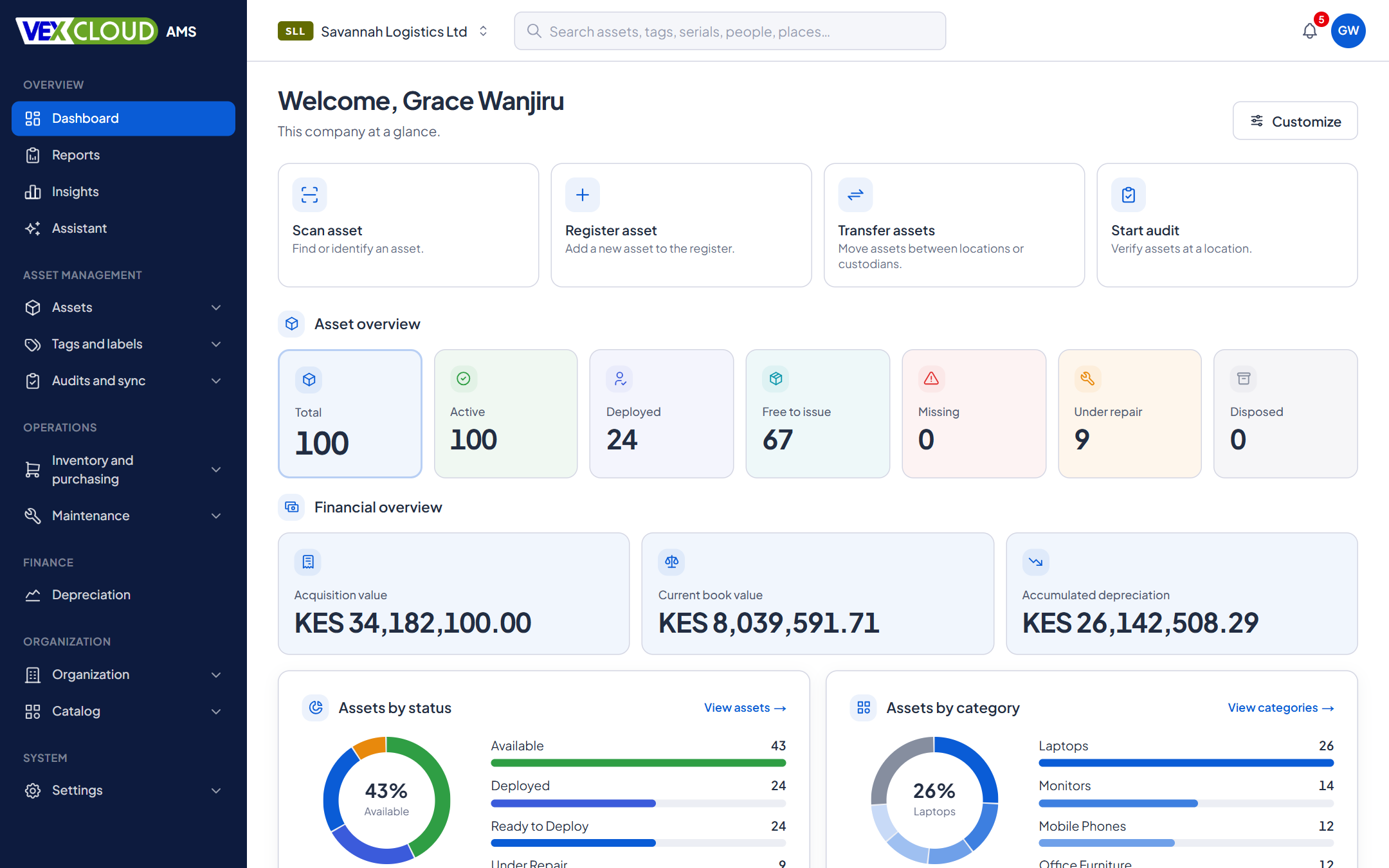This screenshot has width=1389, height=868.
Task: Click the Laptops category progress bar
Action: pos(1186,763)
